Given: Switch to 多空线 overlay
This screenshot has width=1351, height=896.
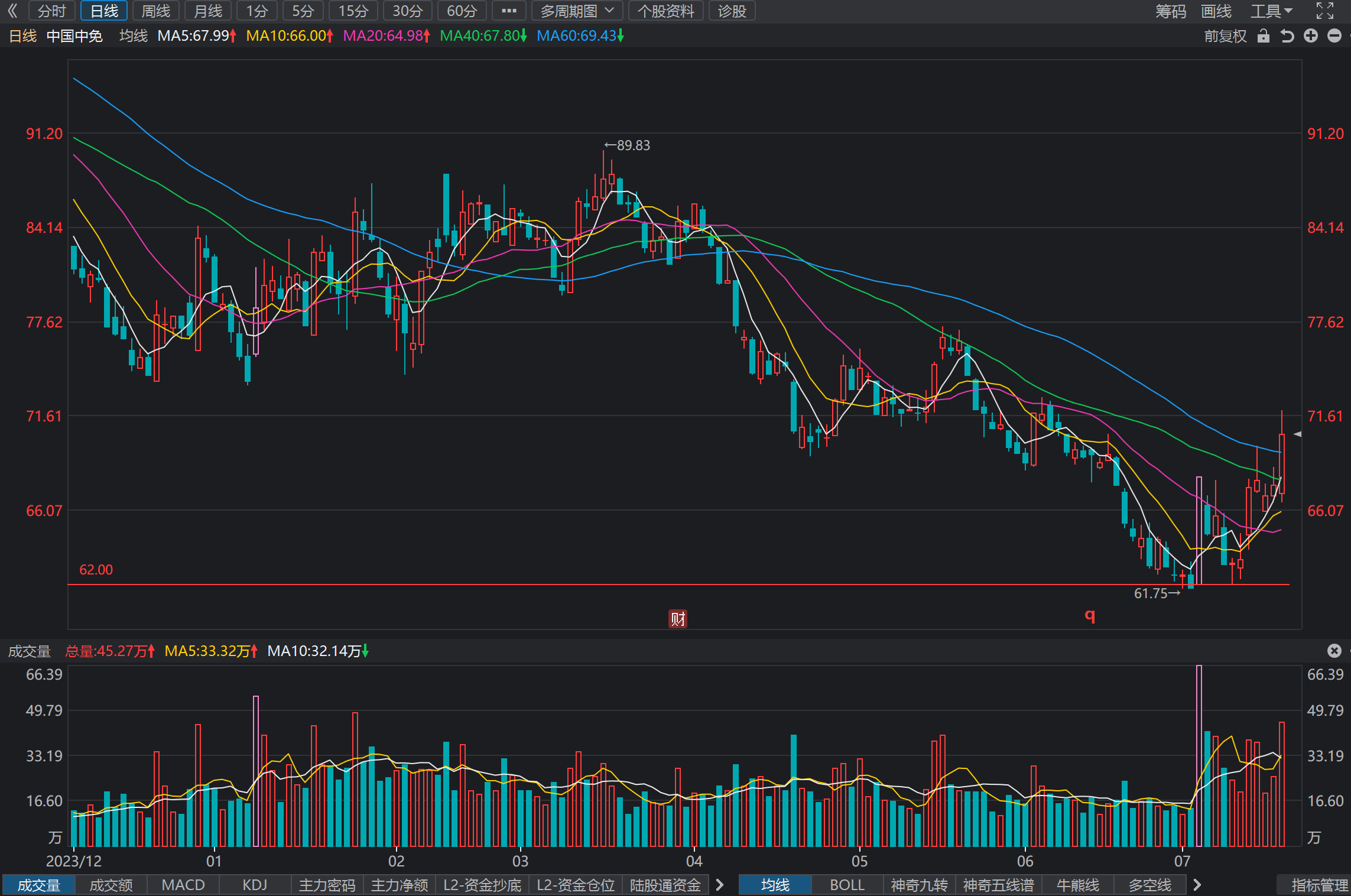Looking at the screenshot, I should tap(1150, 885).
